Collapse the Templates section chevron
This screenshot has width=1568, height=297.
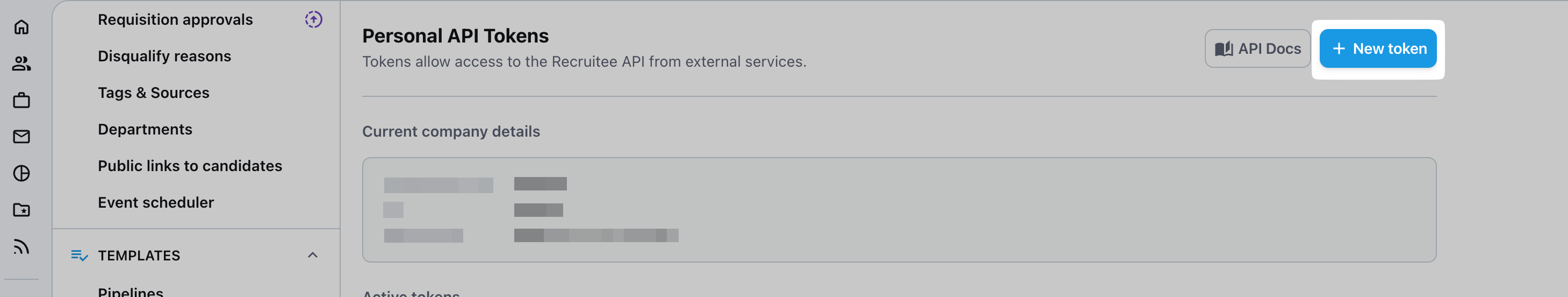pos(313,255)
